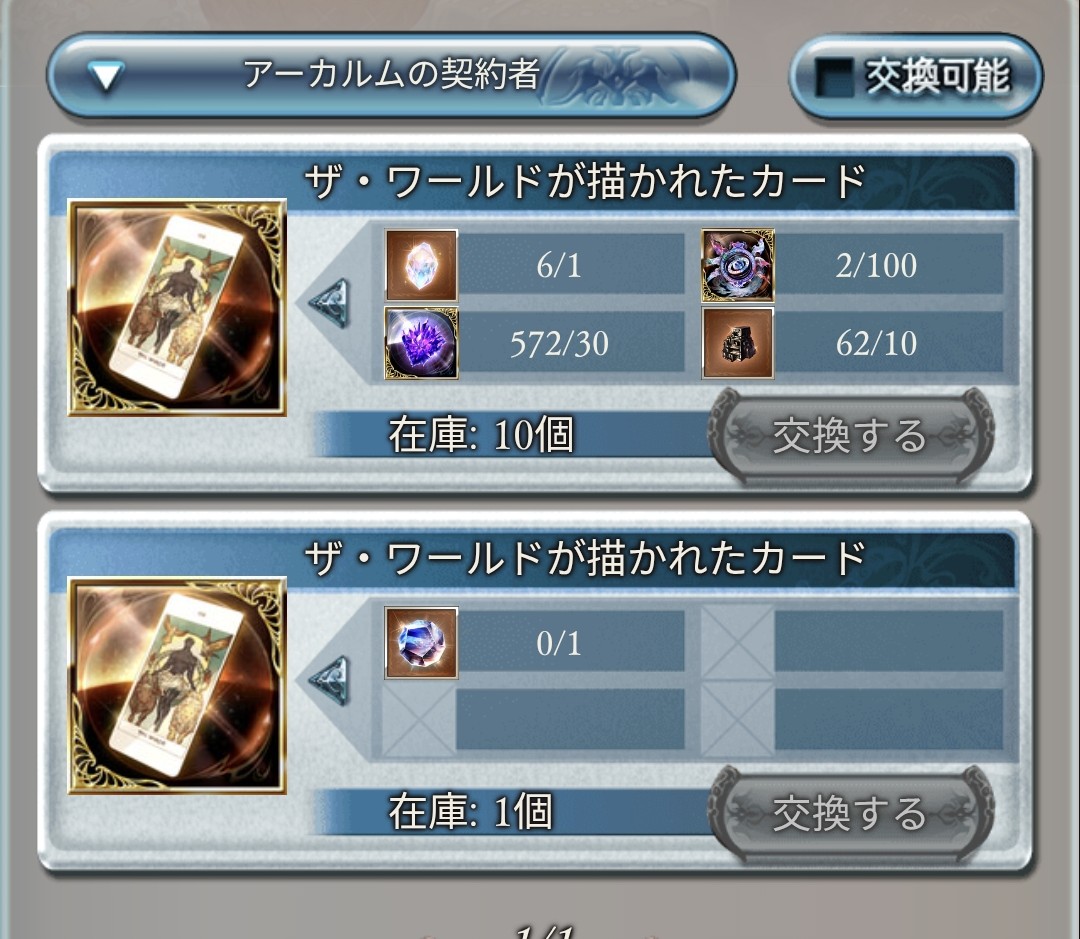Tap the dark fragment material icon showing 62/10

(738, 343)
